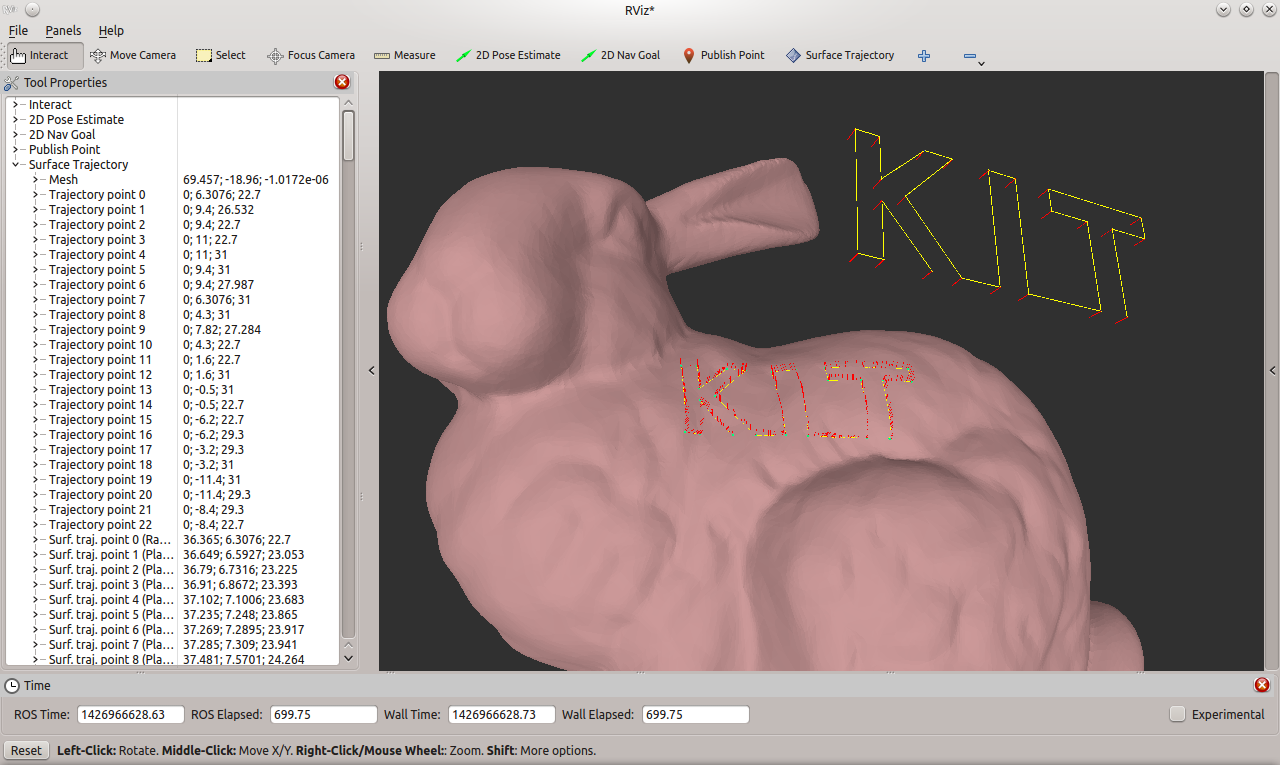Click the scrollbar up arrow in Tool Properties

[348, 103]
